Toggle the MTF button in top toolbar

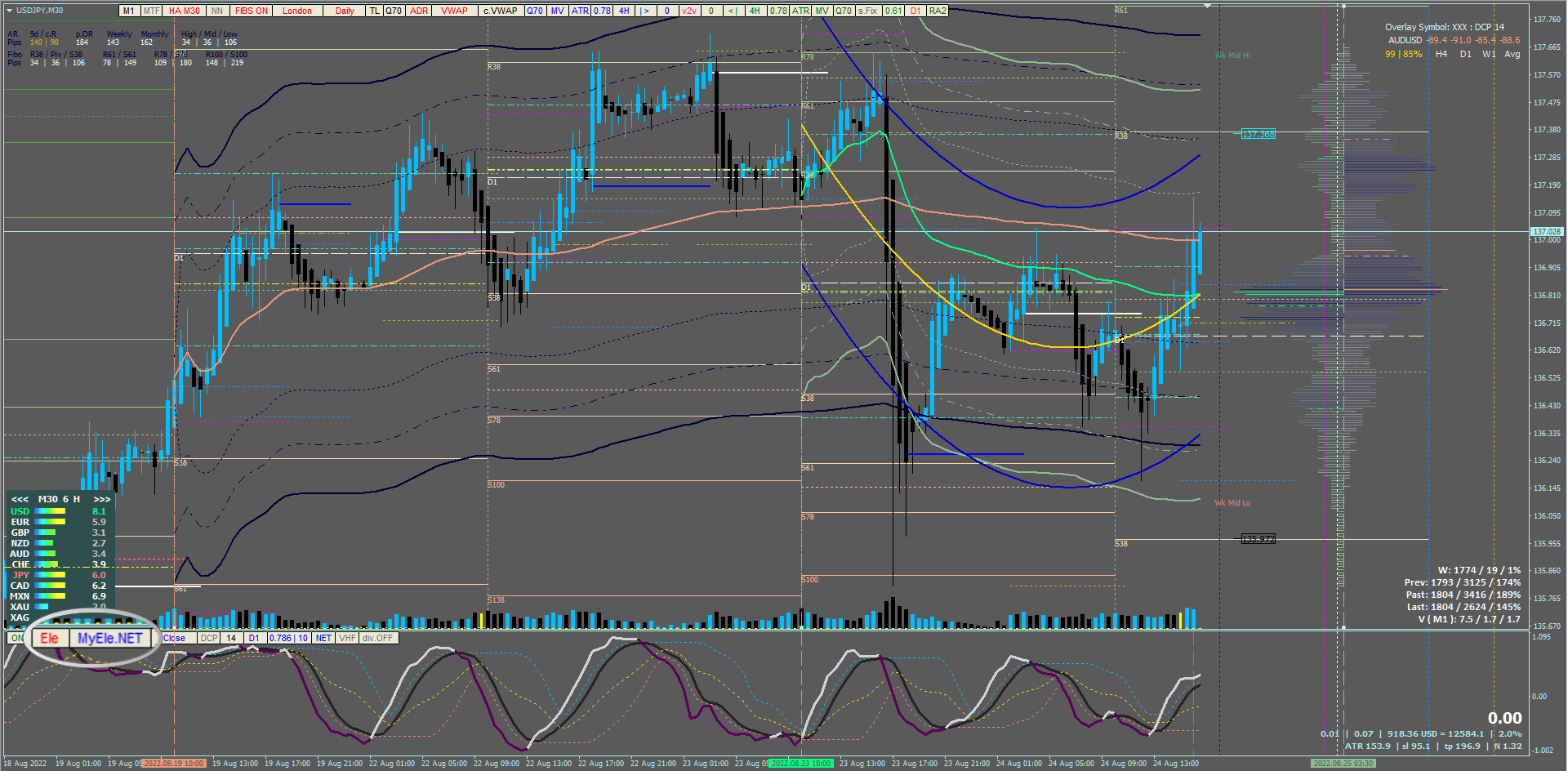[152, 11]
